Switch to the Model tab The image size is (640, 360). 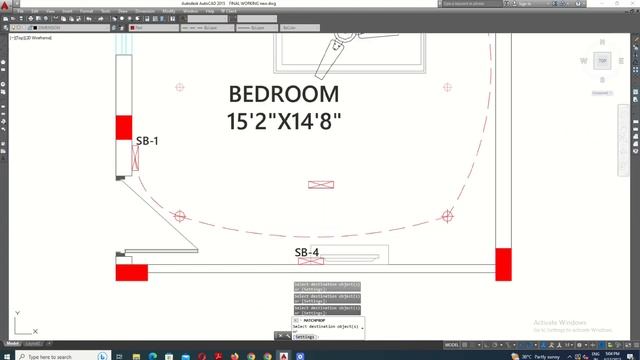[13, 344]
